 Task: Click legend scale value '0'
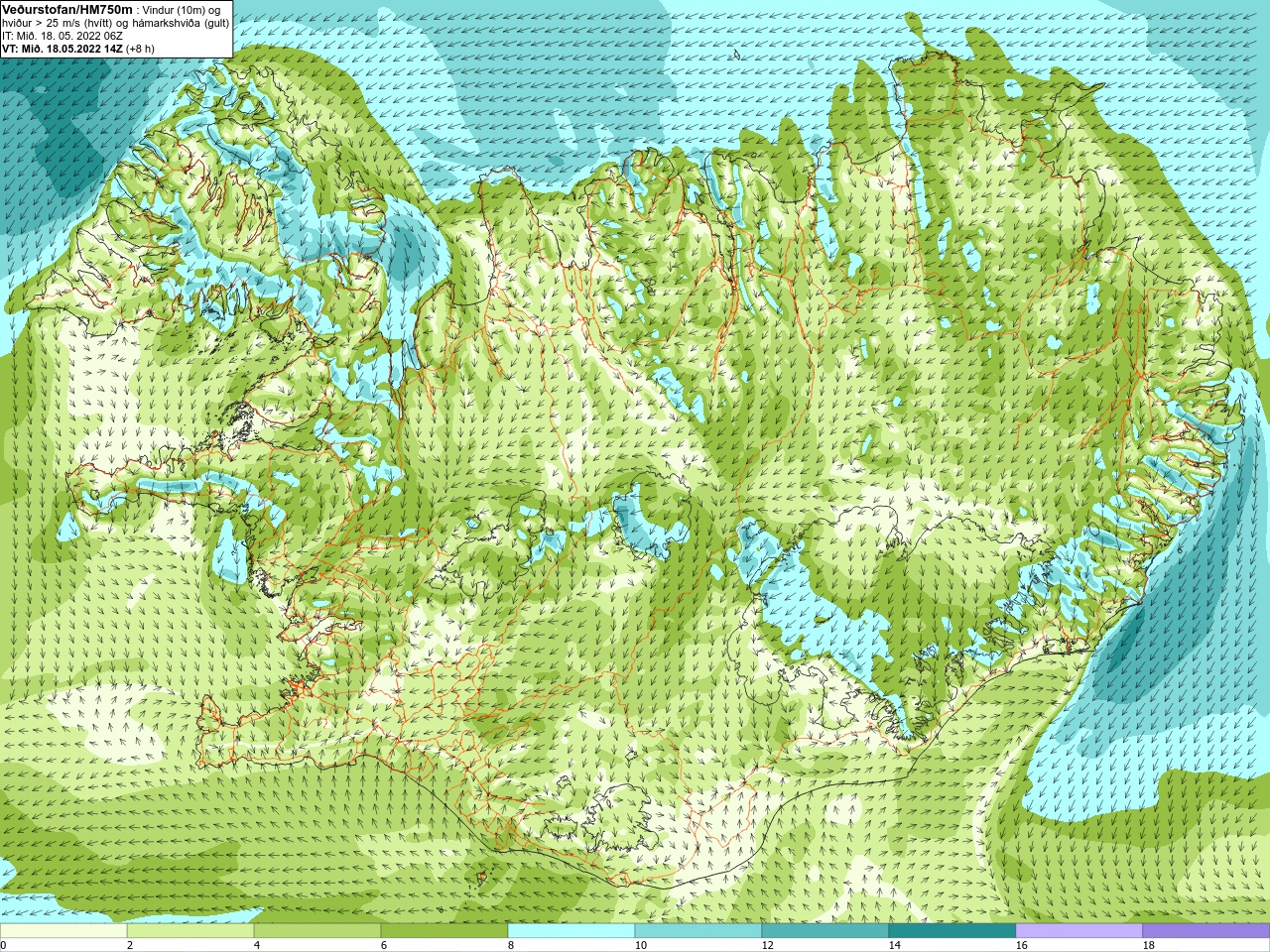pos(4,945)
